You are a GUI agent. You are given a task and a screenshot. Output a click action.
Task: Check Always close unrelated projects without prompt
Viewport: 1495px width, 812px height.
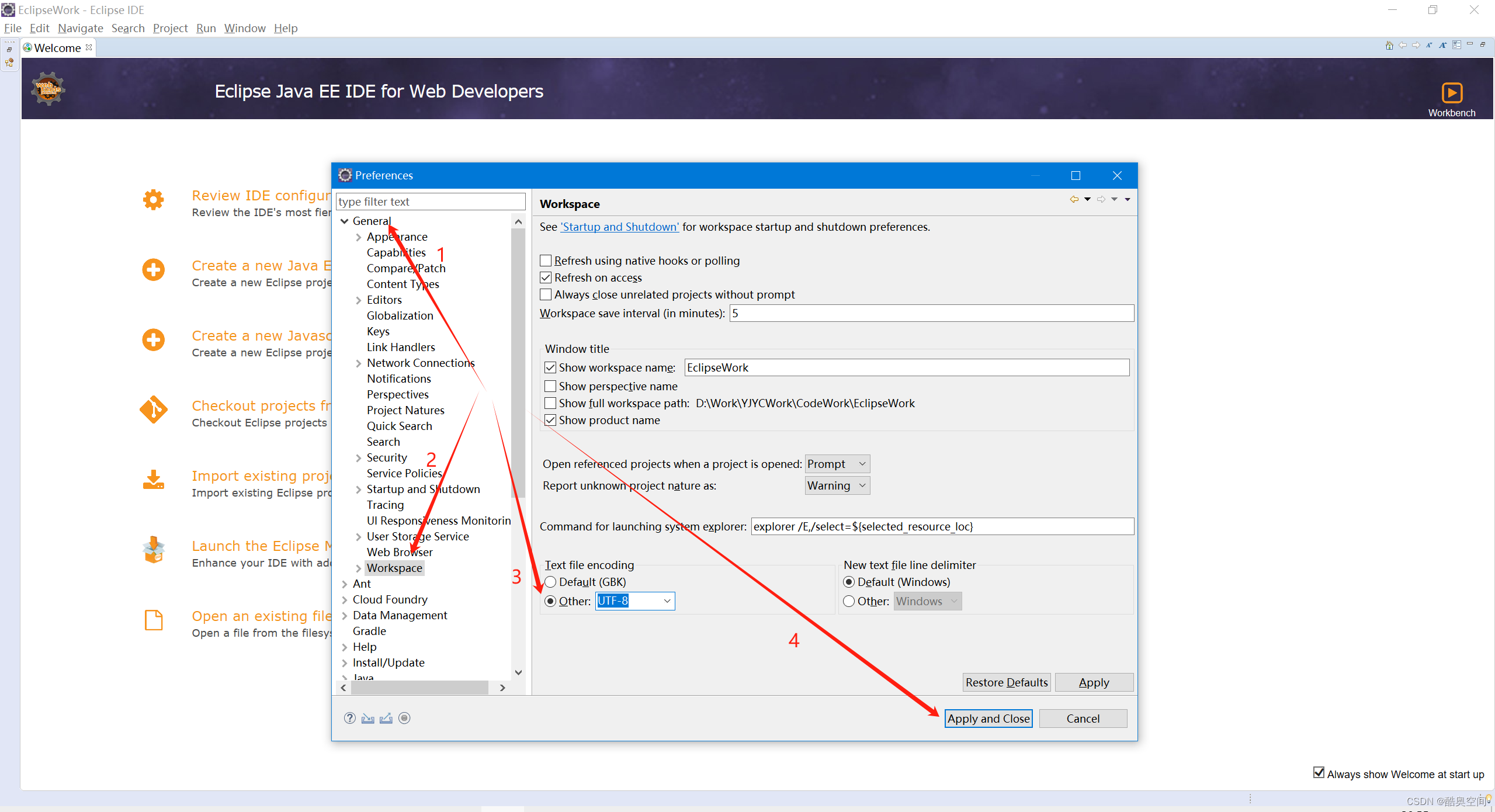[546, 294]
